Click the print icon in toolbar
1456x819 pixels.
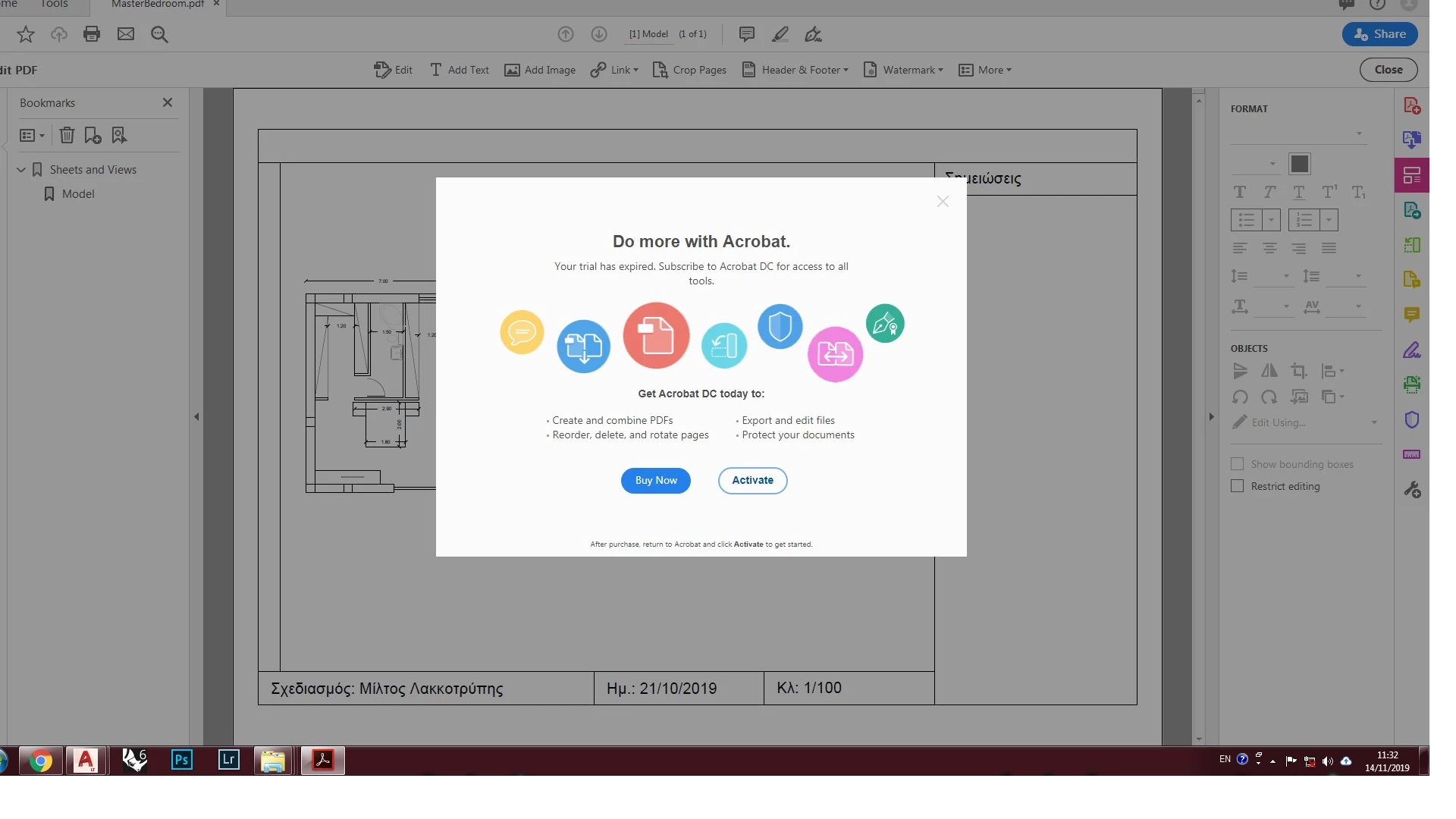(92, 34)
